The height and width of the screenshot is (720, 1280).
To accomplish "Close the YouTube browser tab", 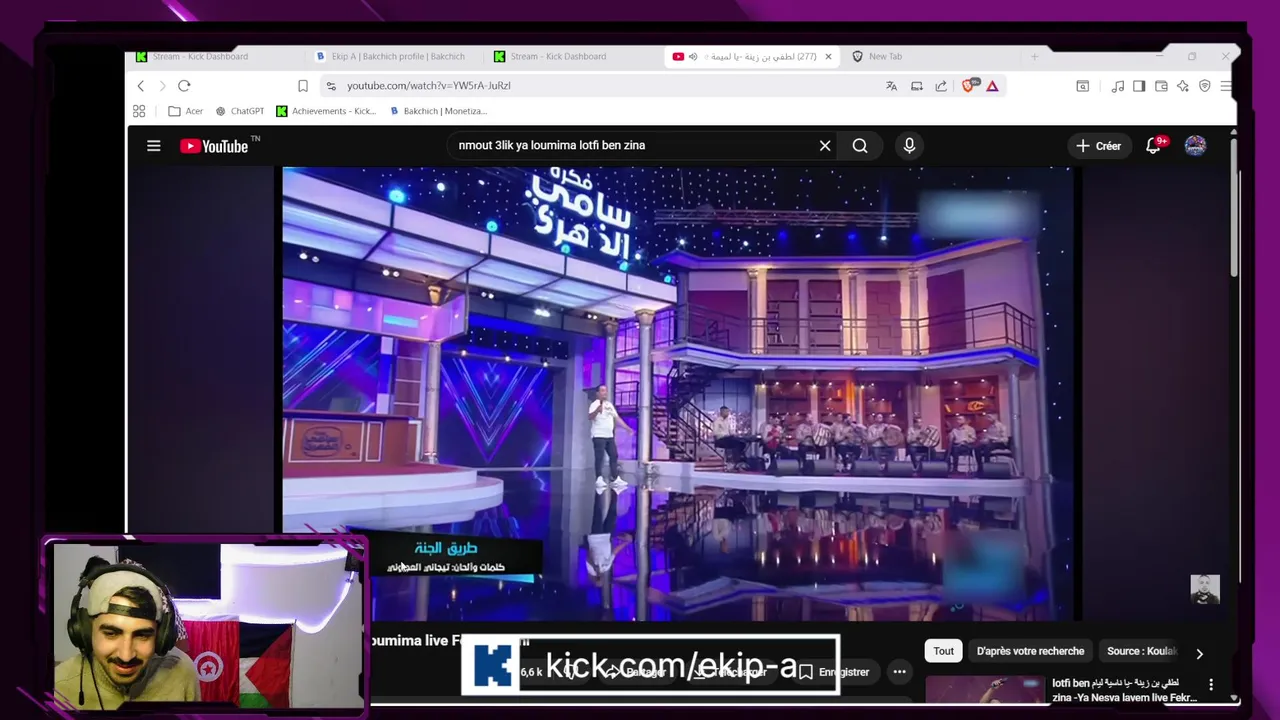I will [828, 57].
